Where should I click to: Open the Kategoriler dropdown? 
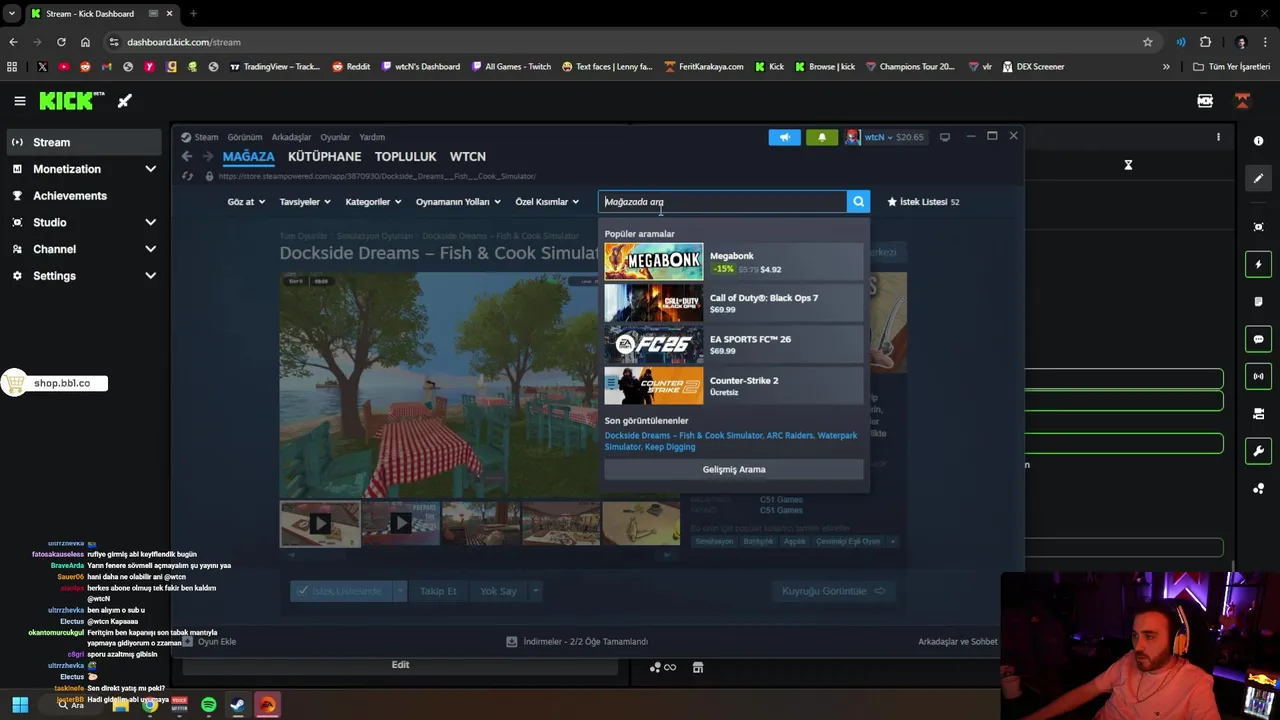point(373,202)
